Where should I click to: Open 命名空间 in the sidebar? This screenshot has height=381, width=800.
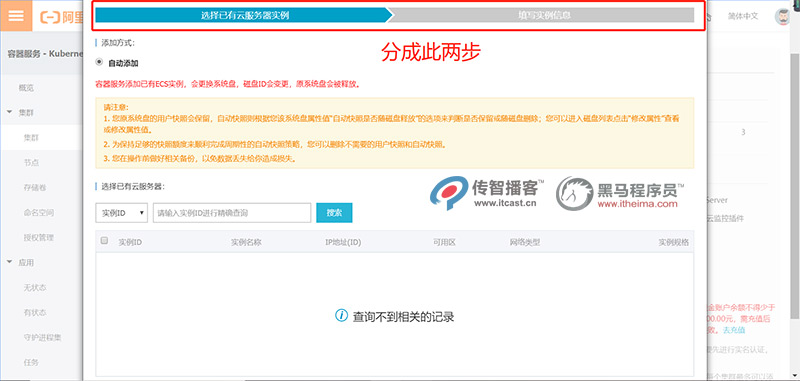pos(38,213)
